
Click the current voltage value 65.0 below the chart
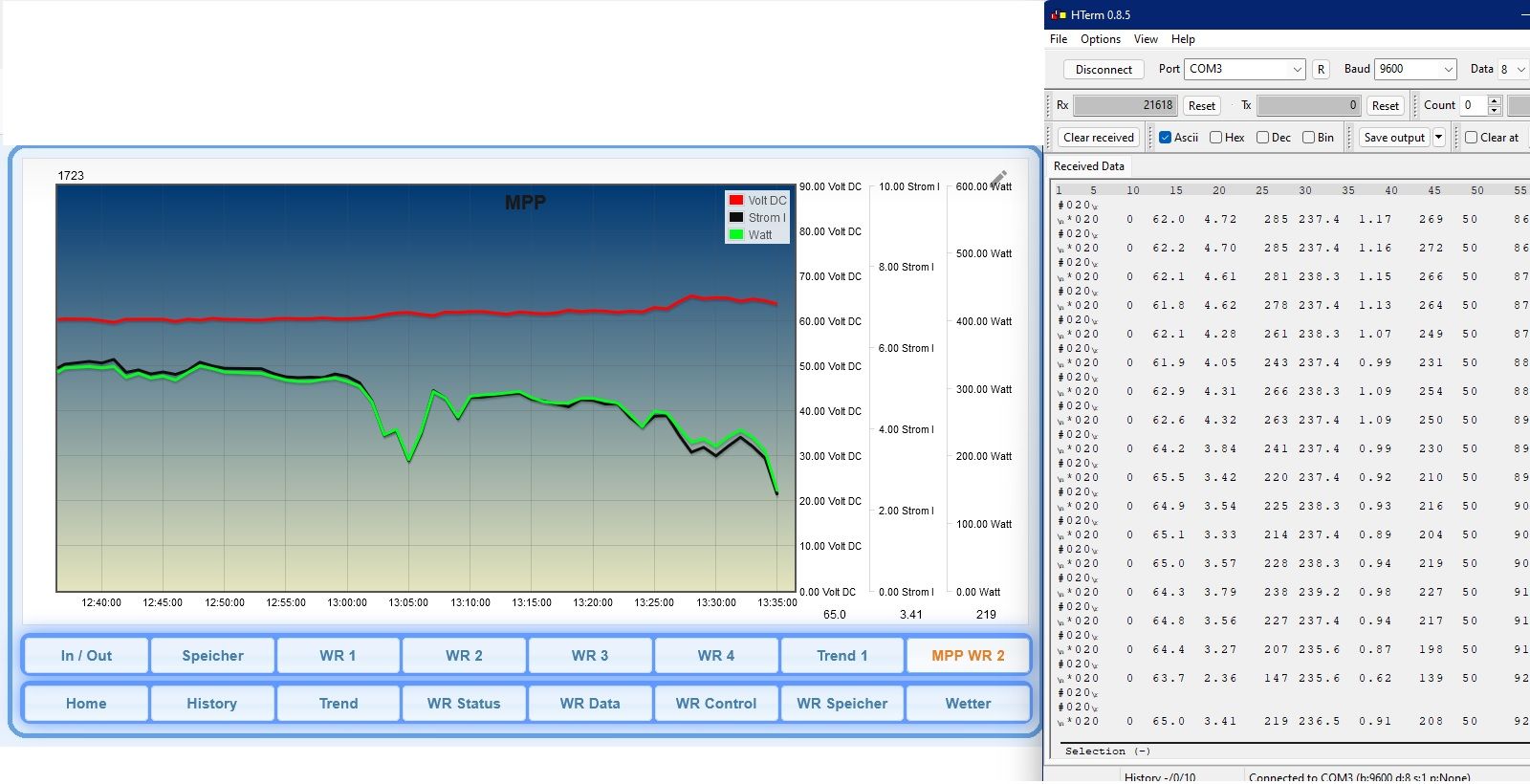pos(834,615)
